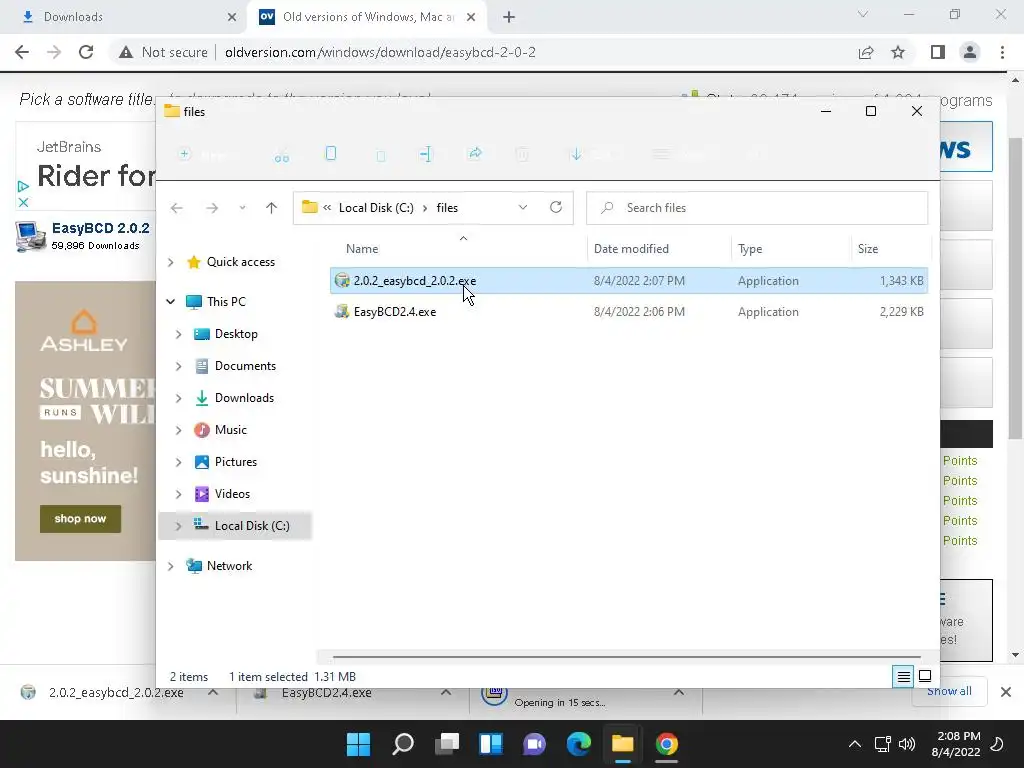1024x768 pixels.
Task: Open Videos in the navigation pane
Action: 232,494
